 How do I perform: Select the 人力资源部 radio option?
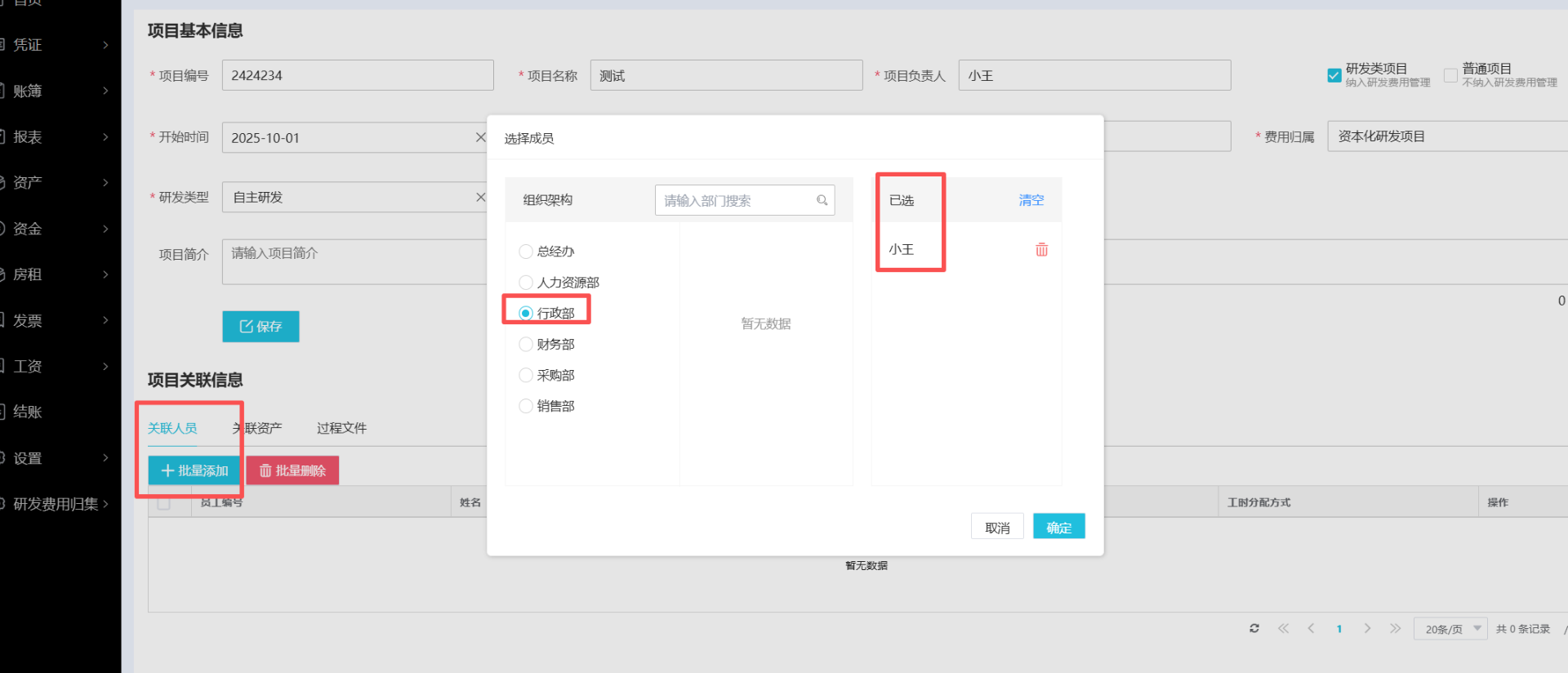[x=526, y=283]
